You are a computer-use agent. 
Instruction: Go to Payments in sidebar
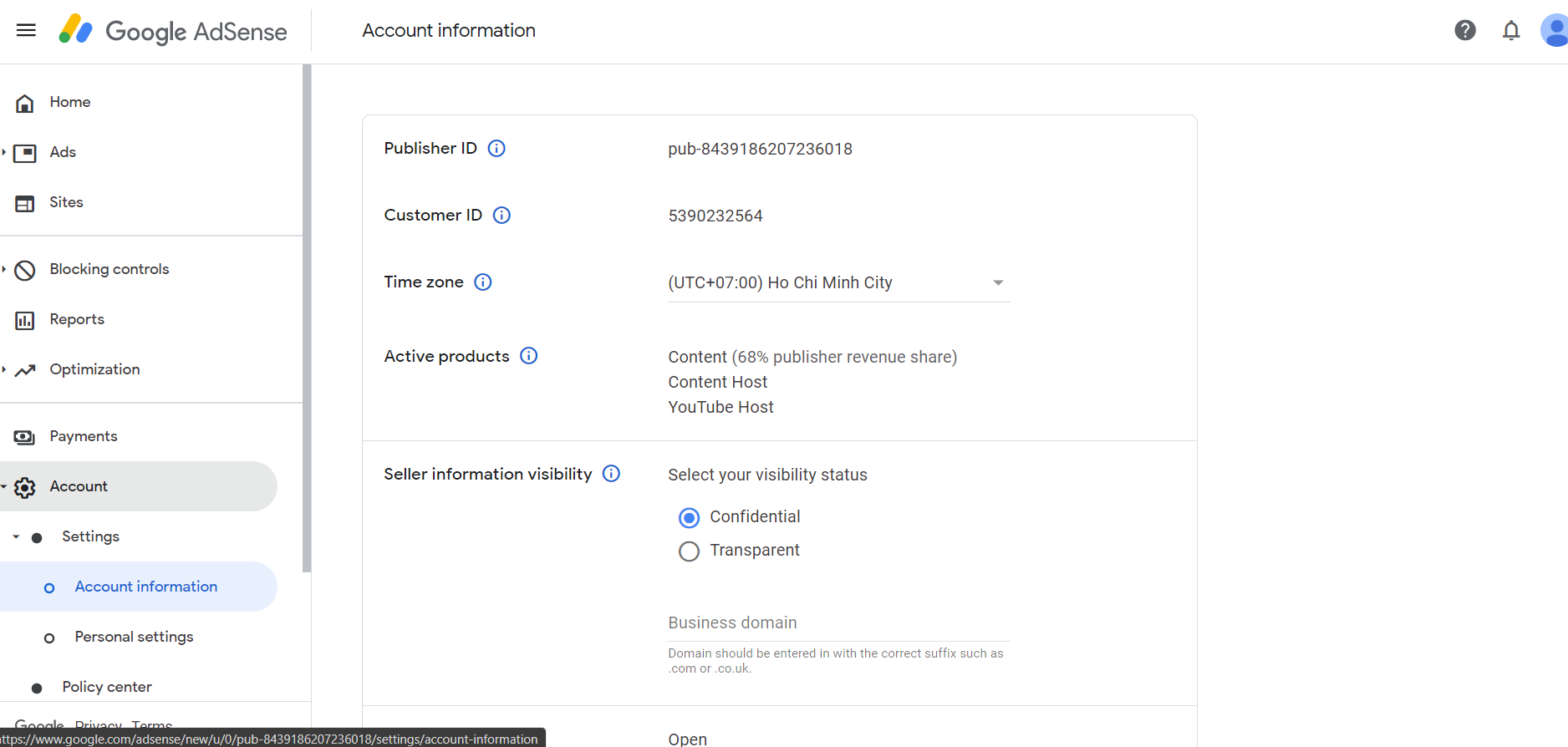coord(83,436)
